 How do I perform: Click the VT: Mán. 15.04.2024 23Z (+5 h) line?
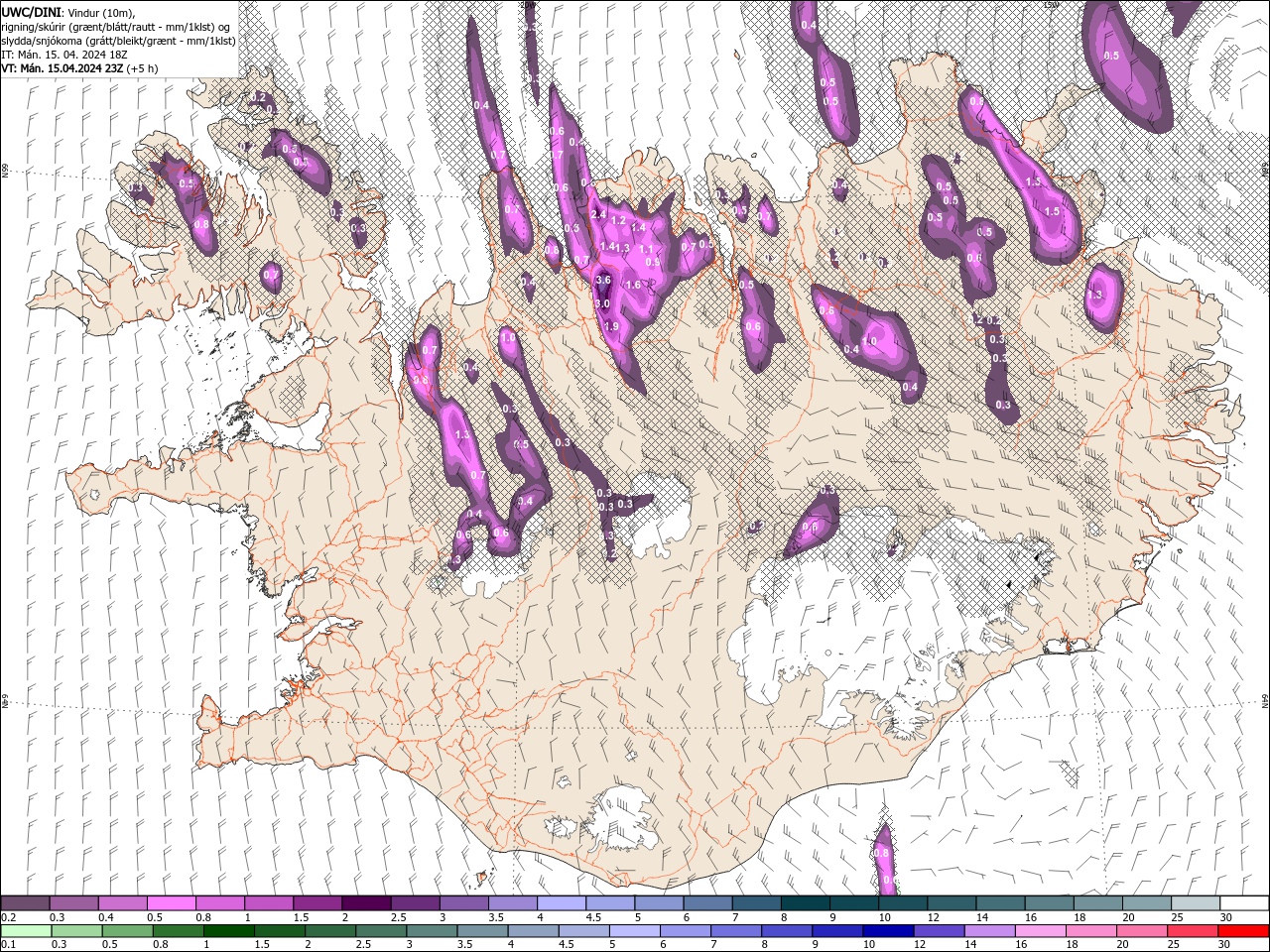tap(79, 68)
